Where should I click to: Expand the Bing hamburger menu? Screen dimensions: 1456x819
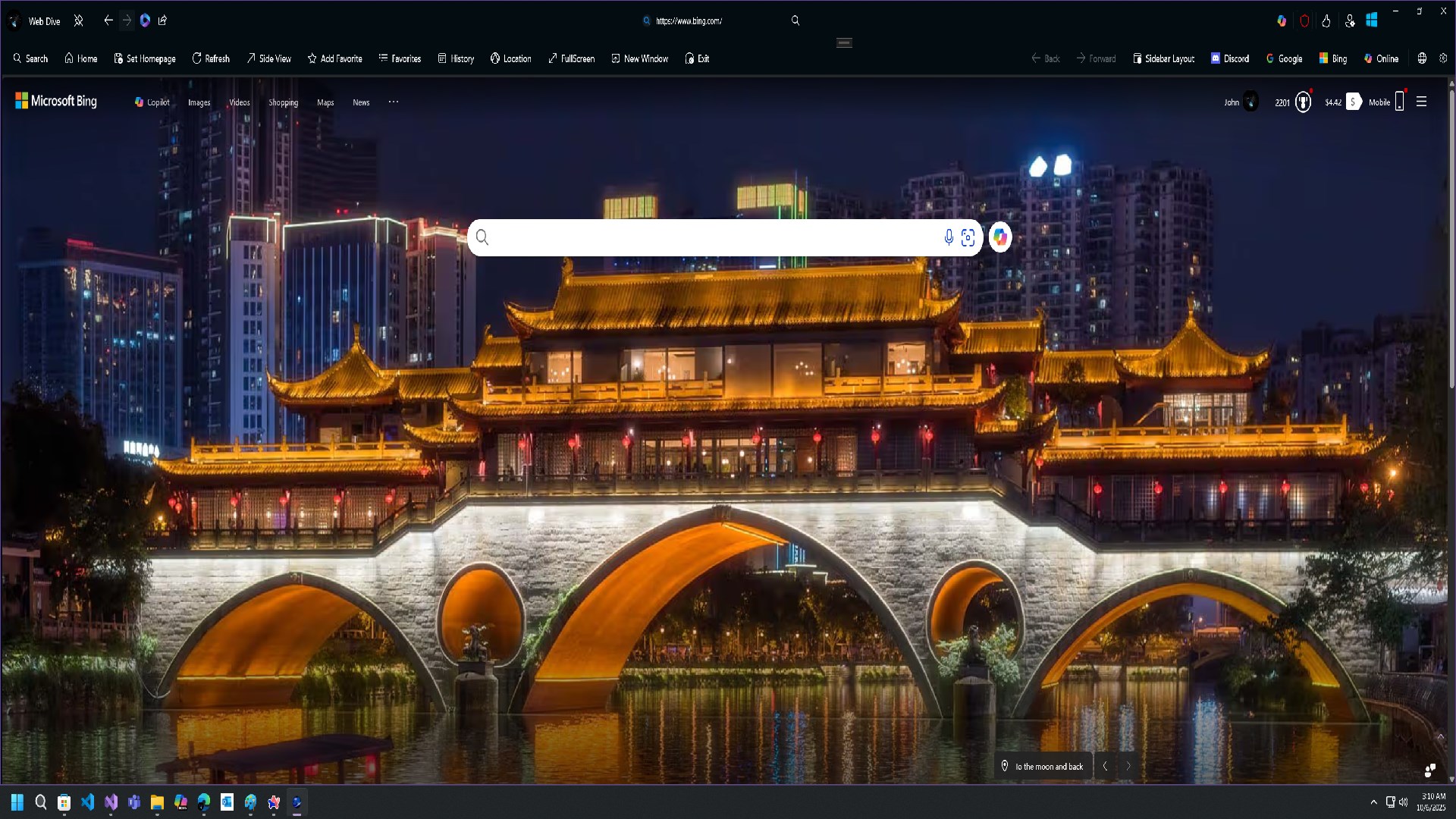point(1422,102)
